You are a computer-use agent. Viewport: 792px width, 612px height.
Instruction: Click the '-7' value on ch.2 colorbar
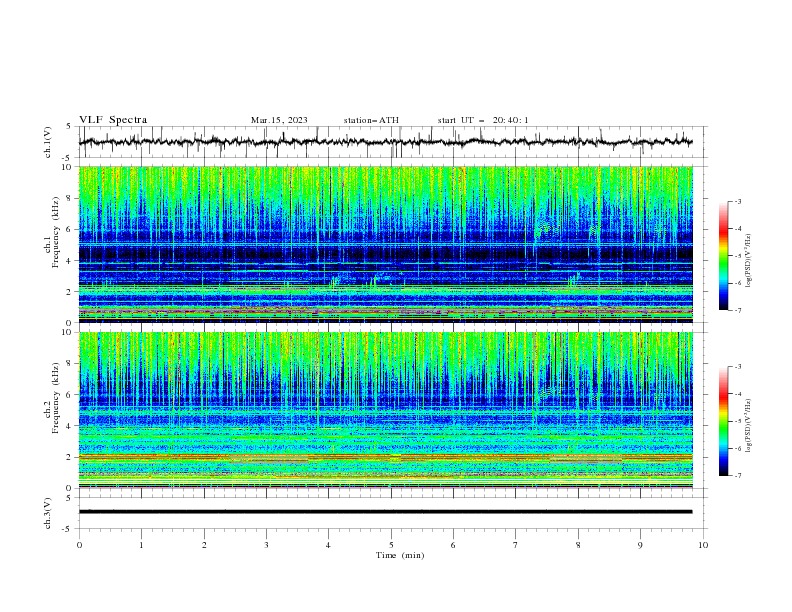click(737, 475)
